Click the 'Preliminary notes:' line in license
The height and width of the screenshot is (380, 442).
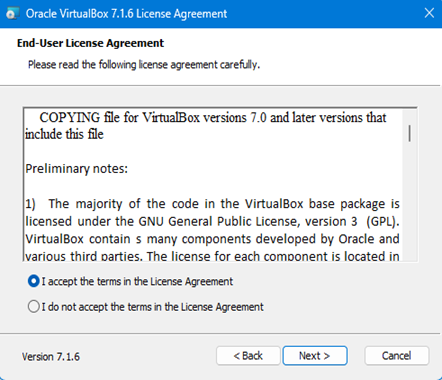[x=77, y=169]
